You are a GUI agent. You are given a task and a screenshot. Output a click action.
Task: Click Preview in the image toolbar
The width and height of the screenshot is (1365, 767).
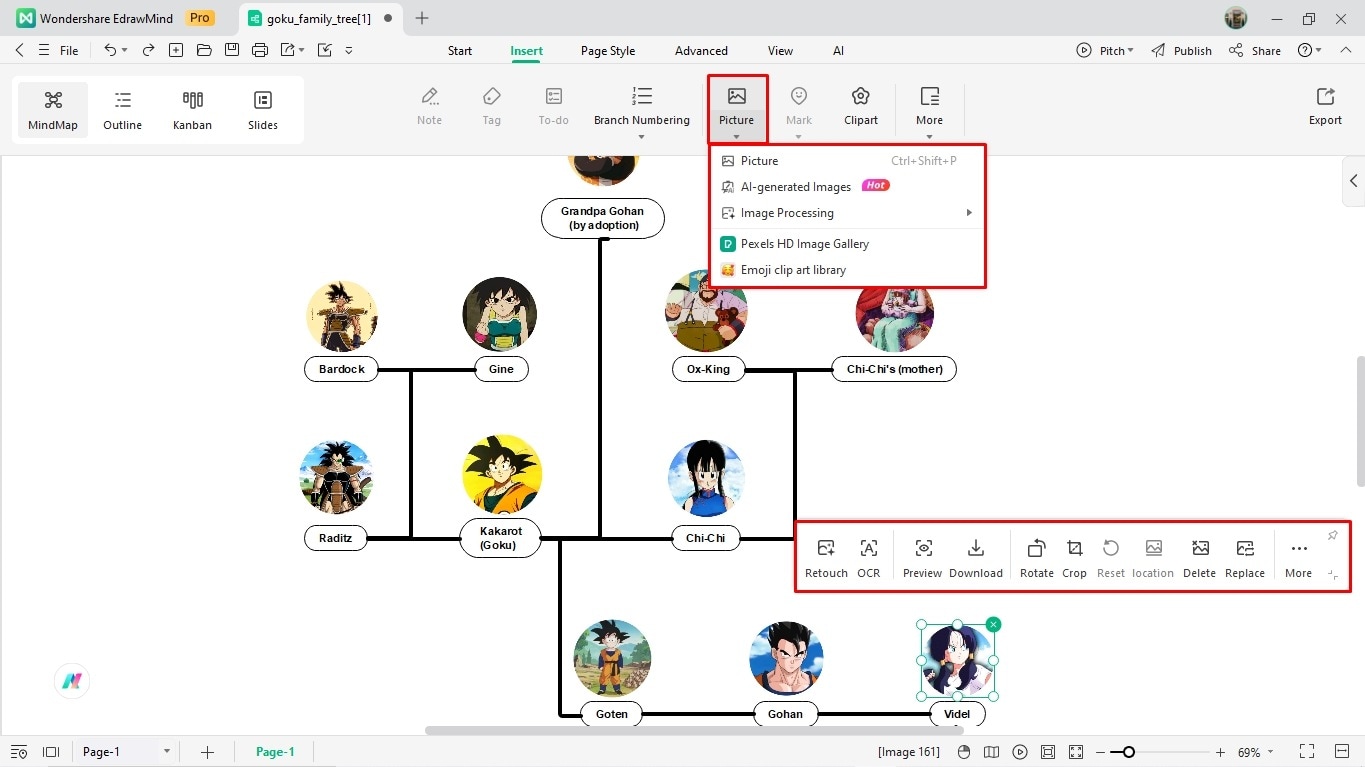(923, 558)
